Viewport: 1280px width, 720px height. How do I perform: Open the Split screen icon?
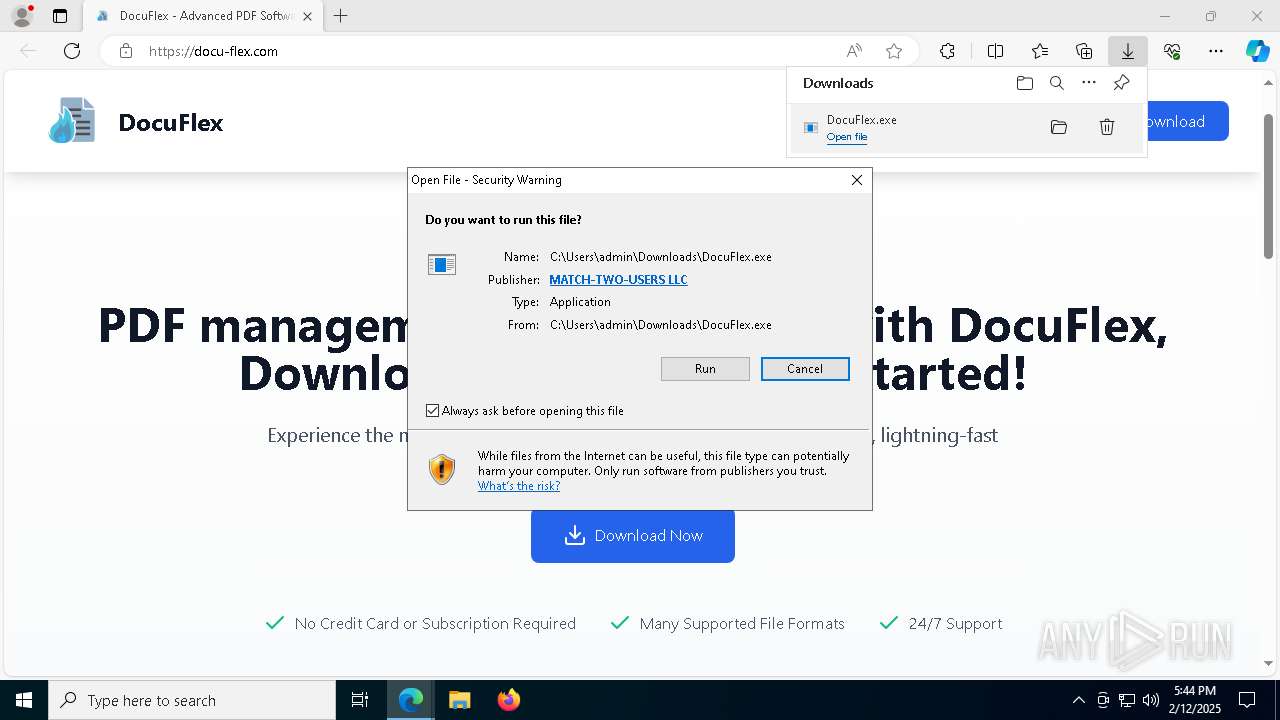coord(995,51)
